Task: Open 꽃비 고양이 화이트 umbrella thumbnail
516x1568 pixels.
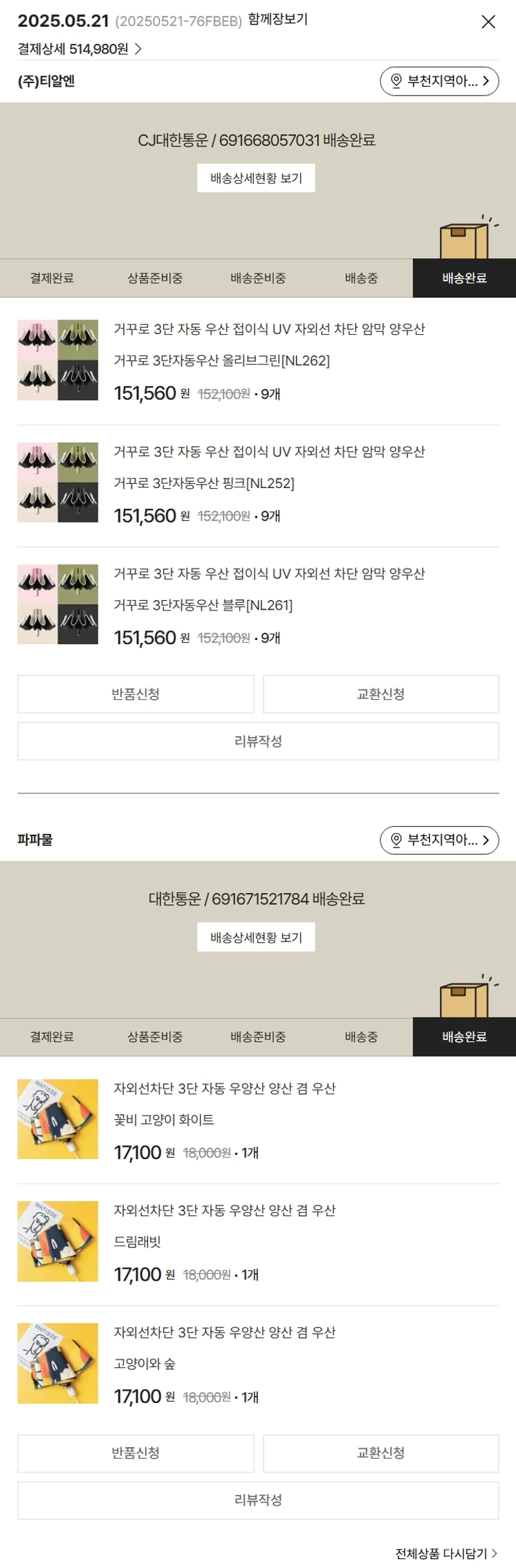Action: click(58, 1119)
